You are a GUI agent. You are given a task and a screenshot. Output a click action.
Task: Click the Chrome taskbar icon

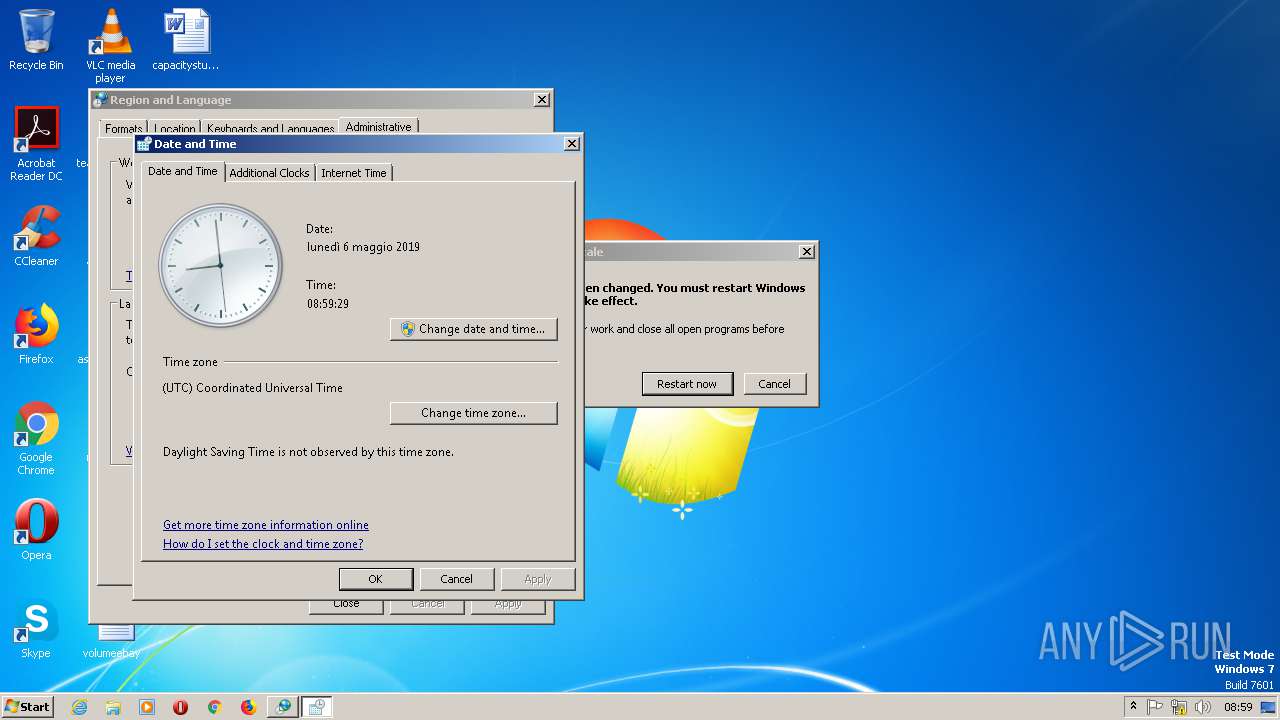(x=214, y=707)
